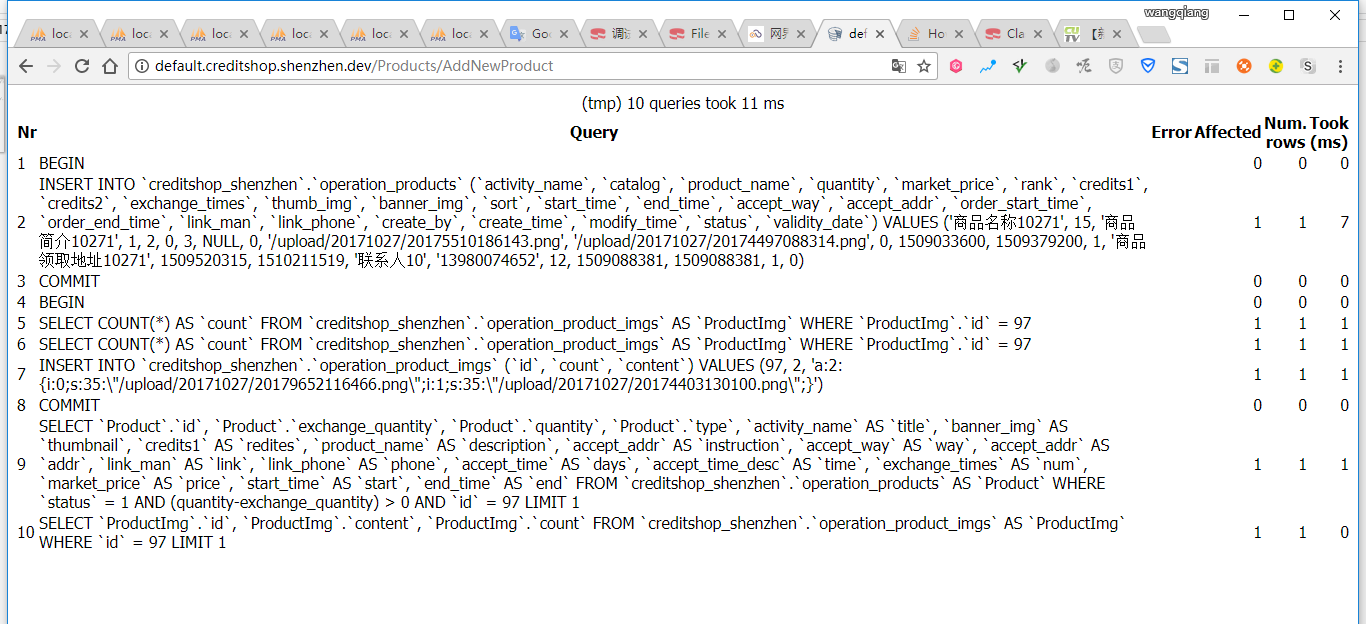Click the translate page icon in address bar
The height and width of the screenshot is (624, 1366).
(899, 66)
